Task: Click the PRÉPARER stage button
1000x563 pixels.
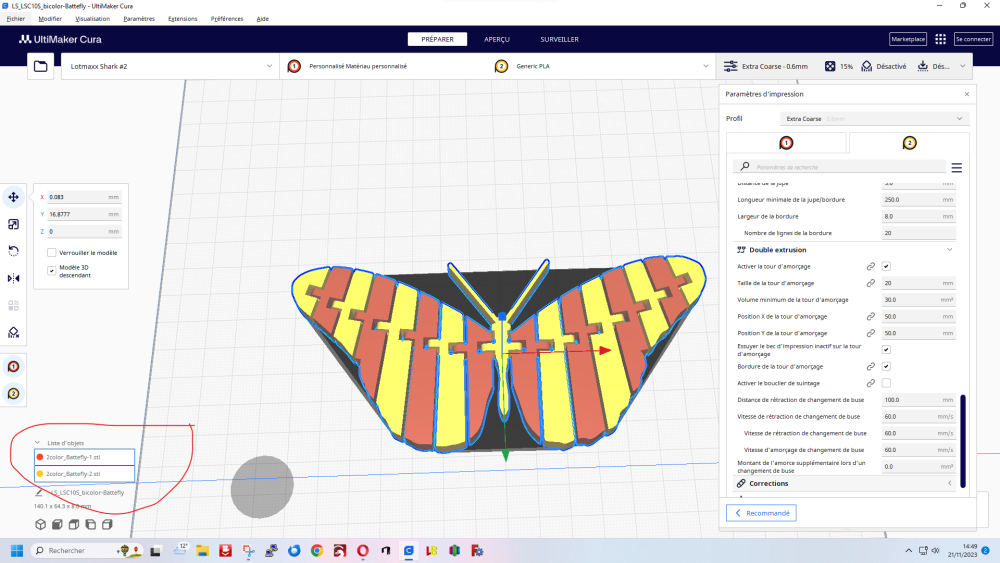Action: 438,40
